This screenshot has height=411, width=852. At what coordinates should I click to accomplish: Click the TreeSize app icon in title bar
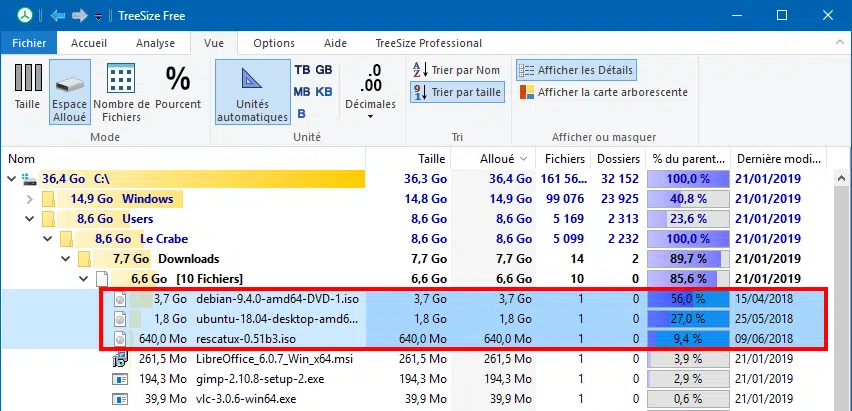24,15
